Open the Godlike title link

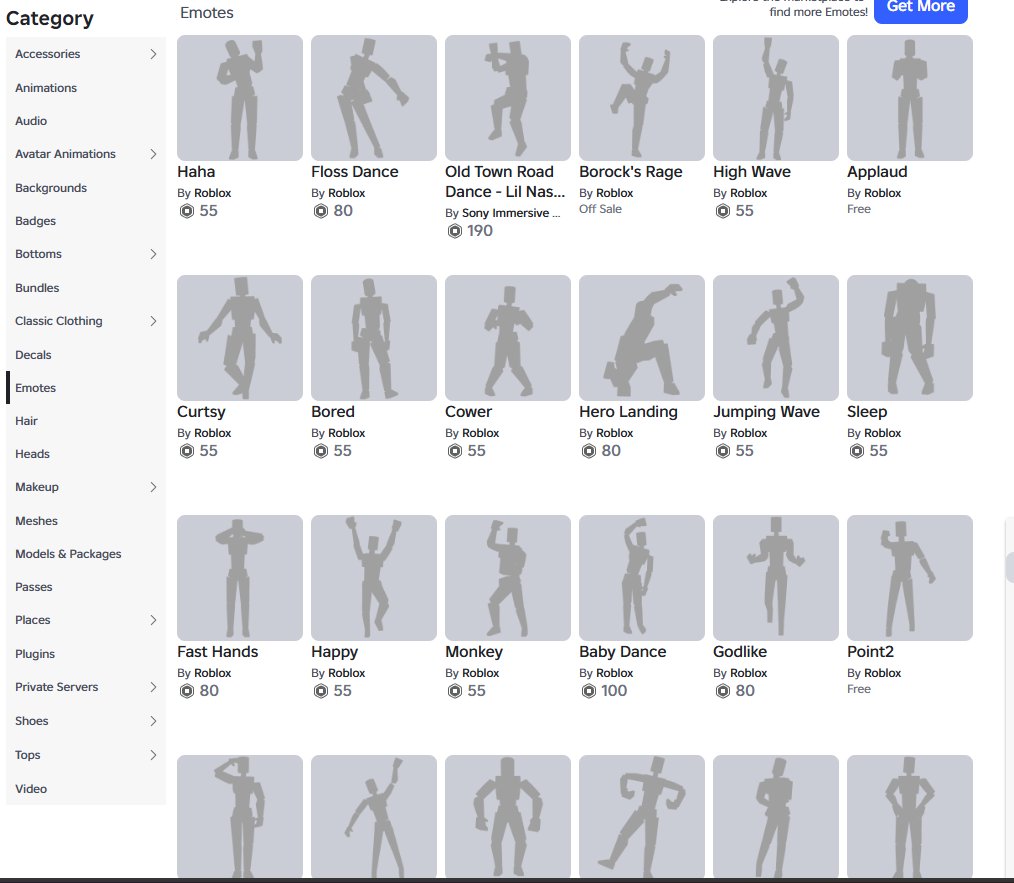tap(740, 652)
